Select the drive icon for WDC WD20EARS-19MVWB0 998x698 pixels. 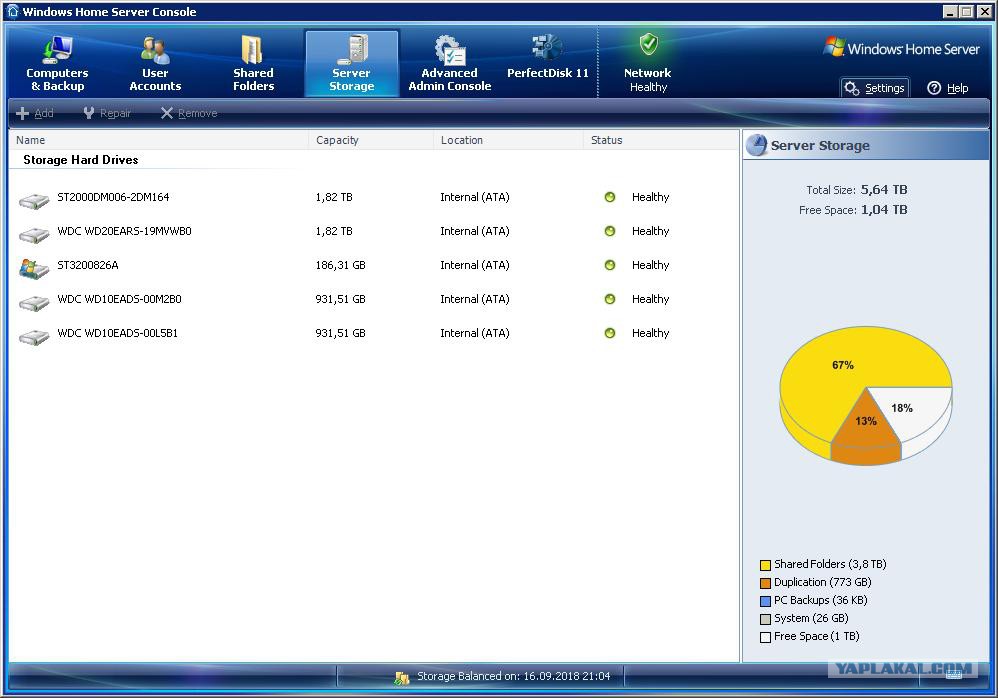click(34, 235)
